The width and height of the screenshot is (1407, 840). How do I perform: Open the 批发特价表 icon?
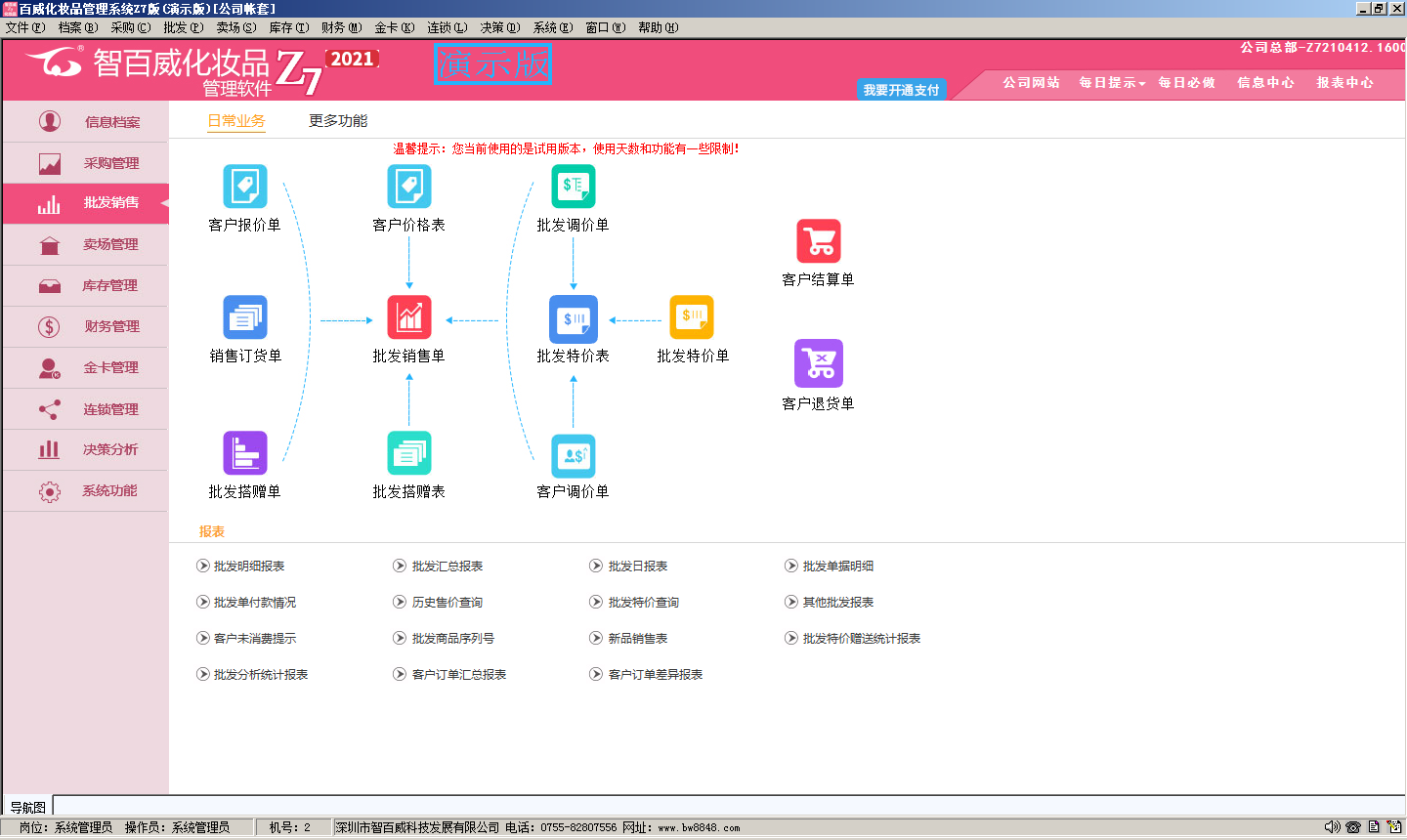[x=573, y=318]
